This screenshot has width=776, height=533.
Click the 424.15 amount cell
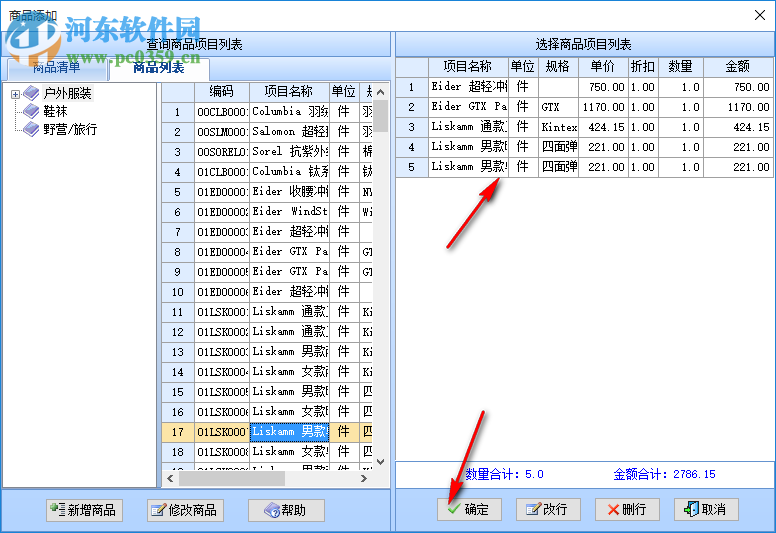pos(738,127)
